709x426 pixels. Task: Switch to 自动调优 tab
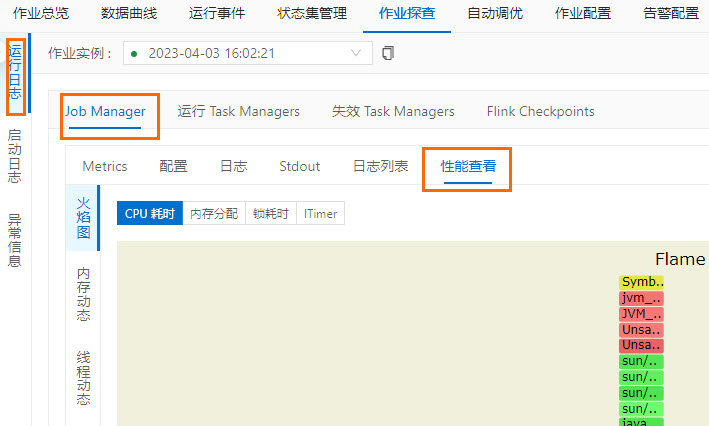[x=495, y=14]
